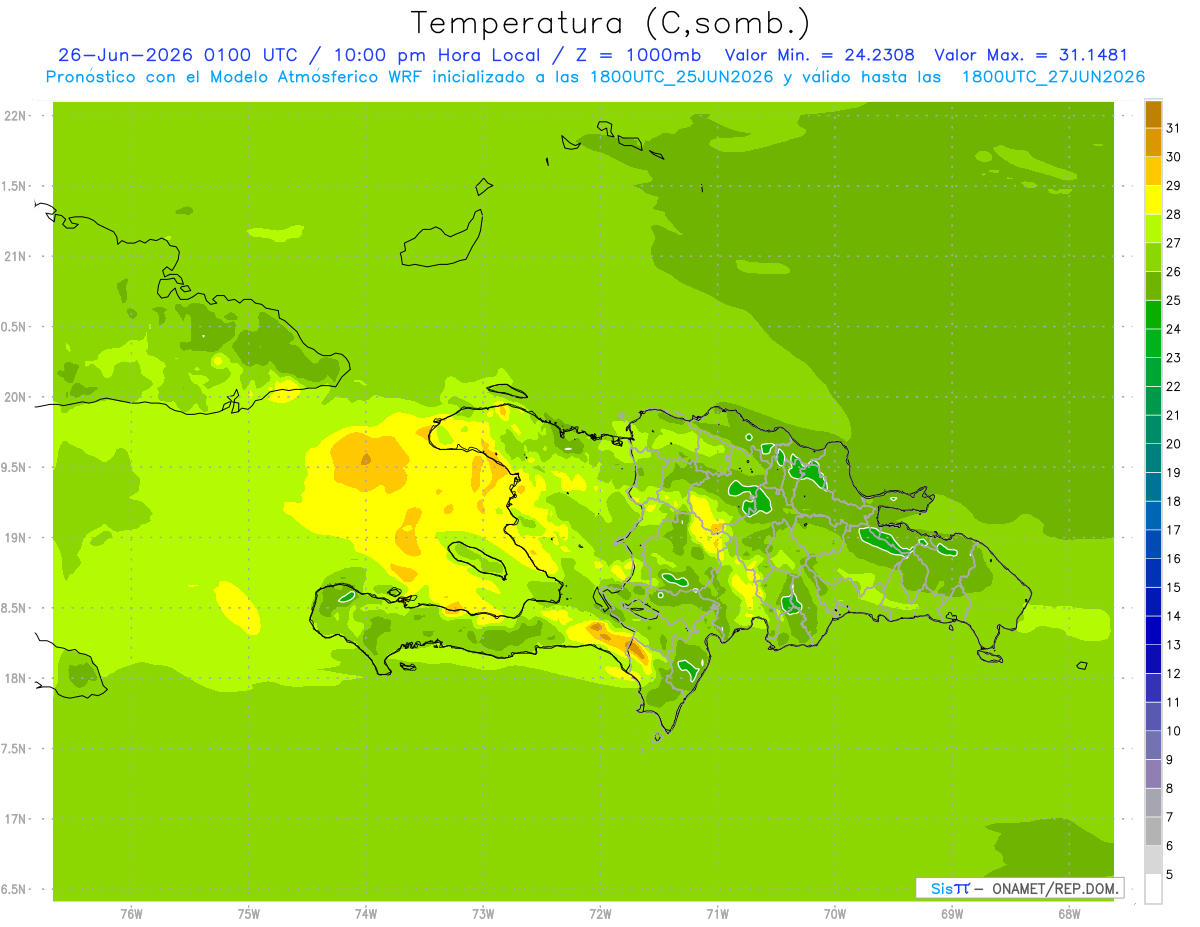Select the 'Valor Max. = 31.1481' value
Image resolution: width=1200 pixels, height=927 pixels.
pyautogui.click(x=1031, y=55)
